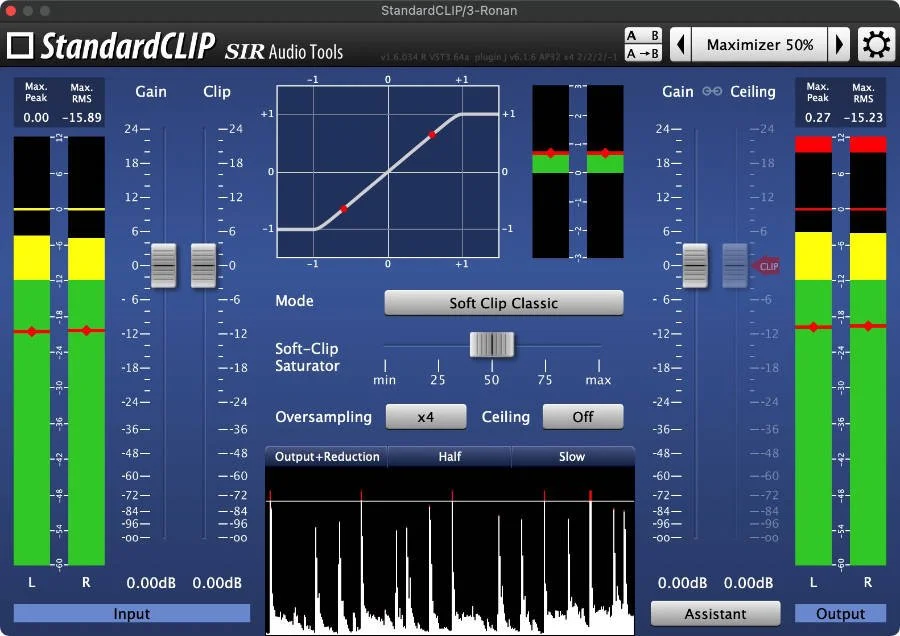Open the Soft Clip Classic mode selector
Screen dimensions: 900x636
(x=503, y=302)
